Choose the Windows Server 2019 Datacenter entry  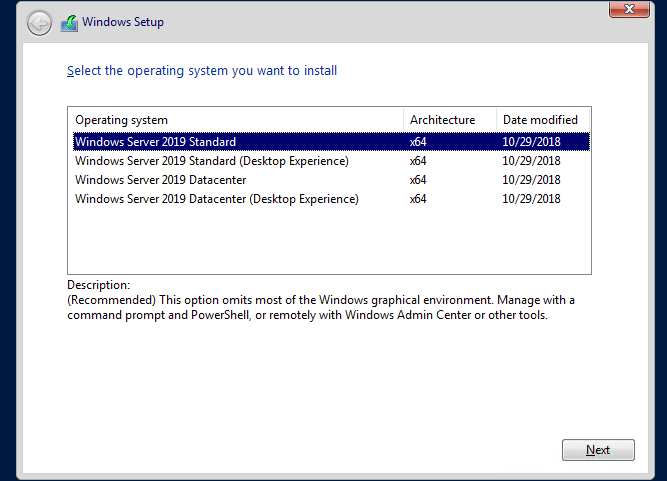pyautogui.click(x=160, y=180)
